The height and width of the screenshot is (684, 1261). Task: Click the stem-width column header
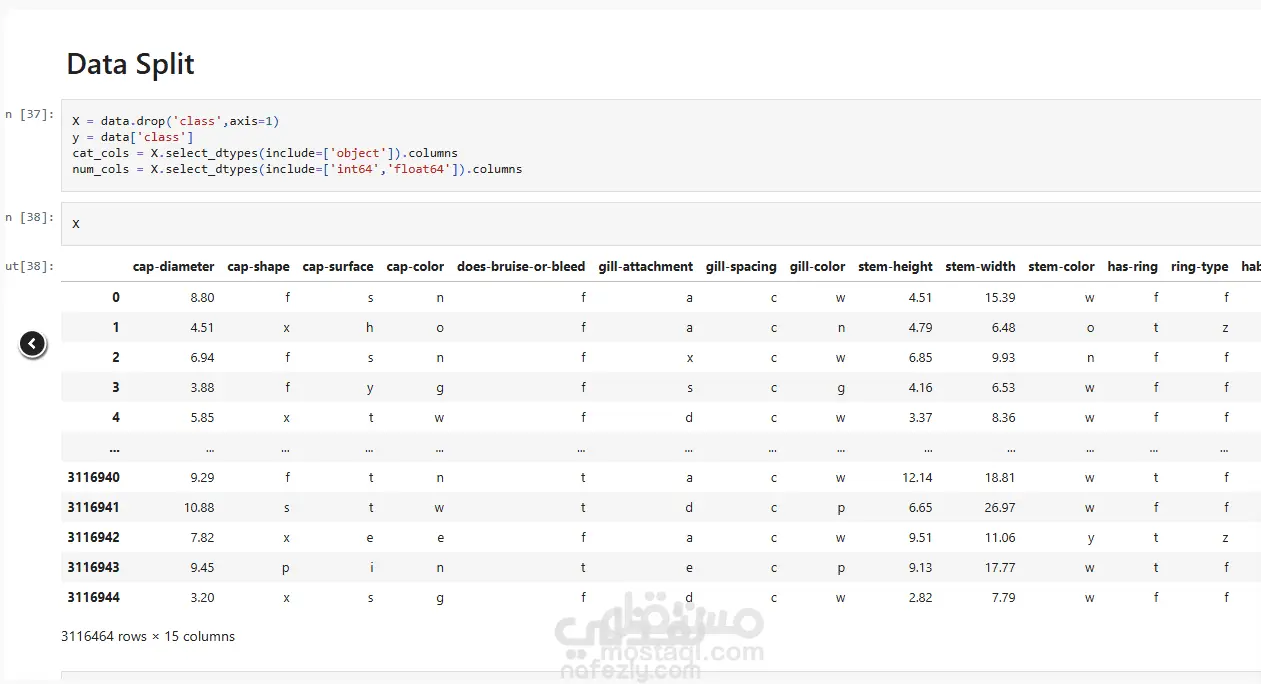click(980, 267)
